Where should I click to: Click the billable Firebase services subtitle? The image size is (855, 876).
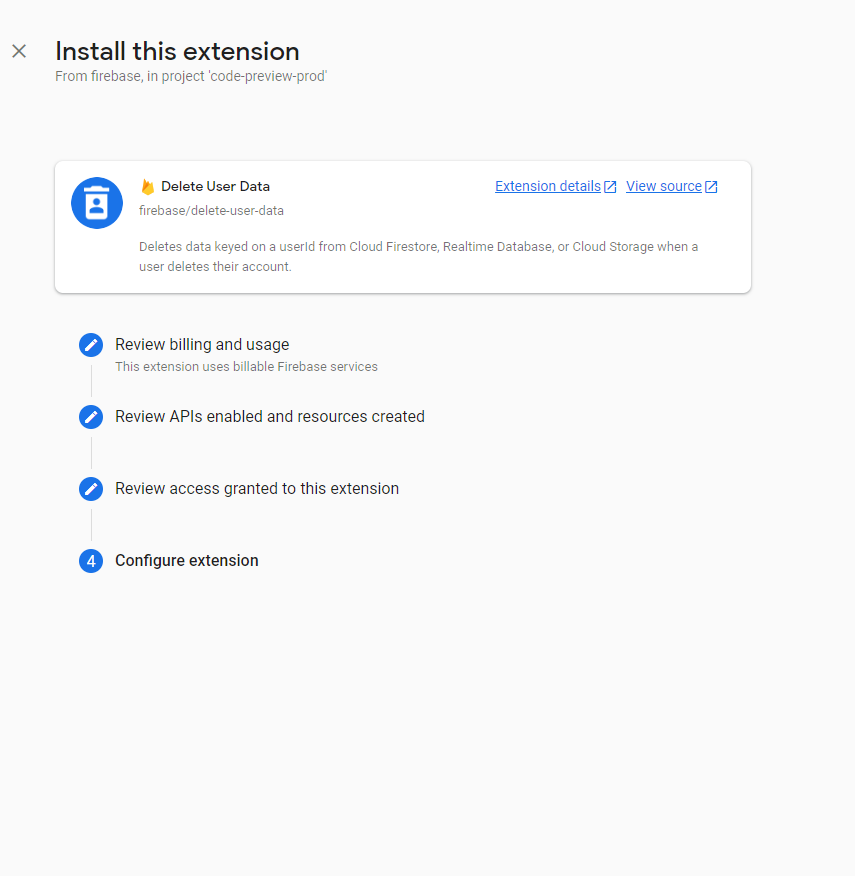(246, 366)
